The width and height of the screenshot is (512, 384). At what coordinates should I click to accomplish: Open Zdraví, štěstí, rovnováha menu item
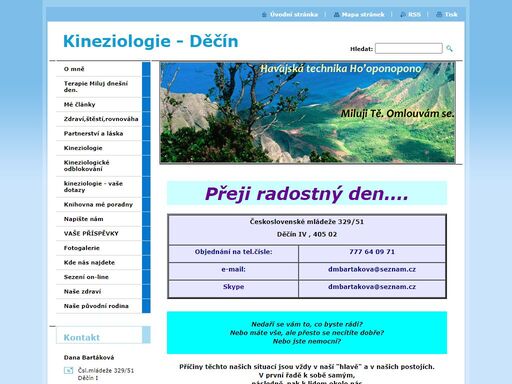[99, 119]
